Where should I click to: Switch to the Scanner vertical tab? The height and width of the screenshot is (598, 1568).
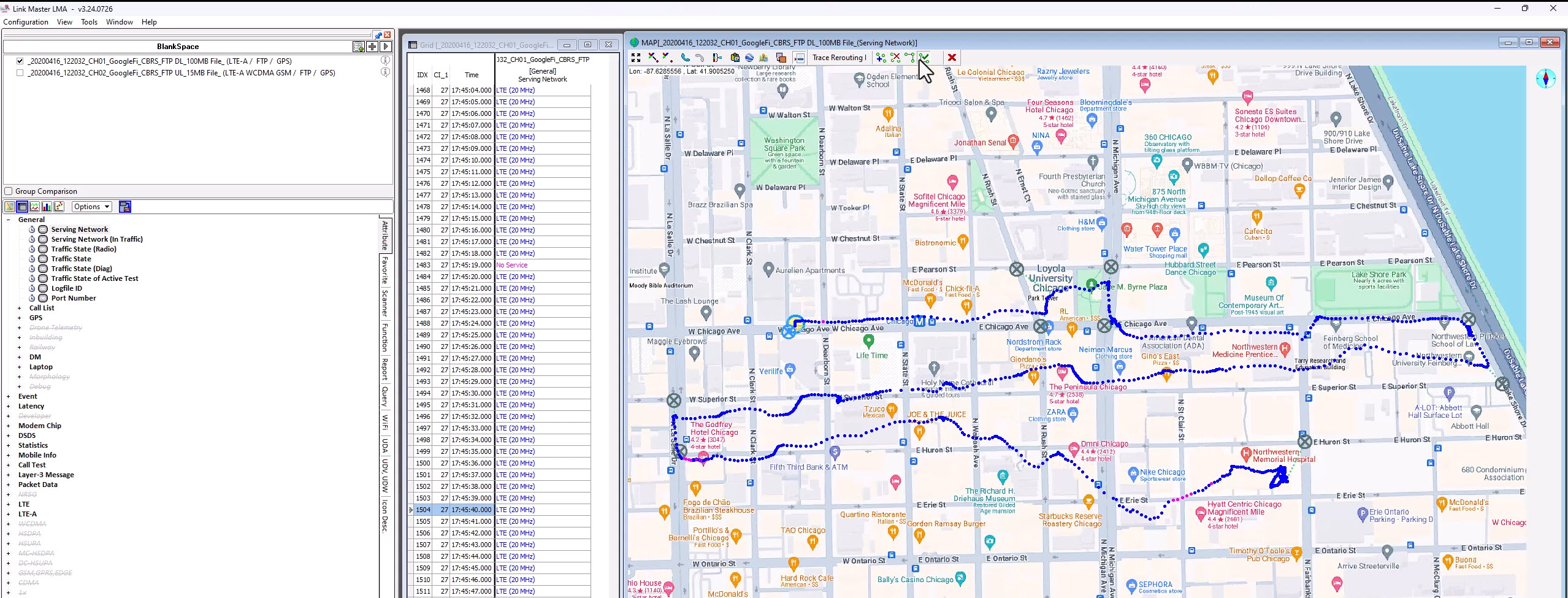(x=385, y=303)
